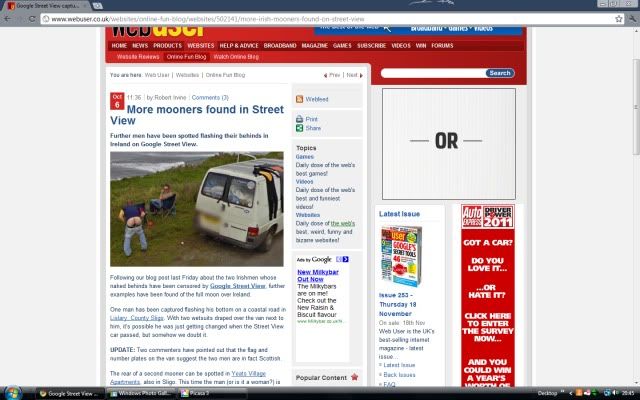
Task: Open the WEBSITES menu item
Action: coord(200,45)
